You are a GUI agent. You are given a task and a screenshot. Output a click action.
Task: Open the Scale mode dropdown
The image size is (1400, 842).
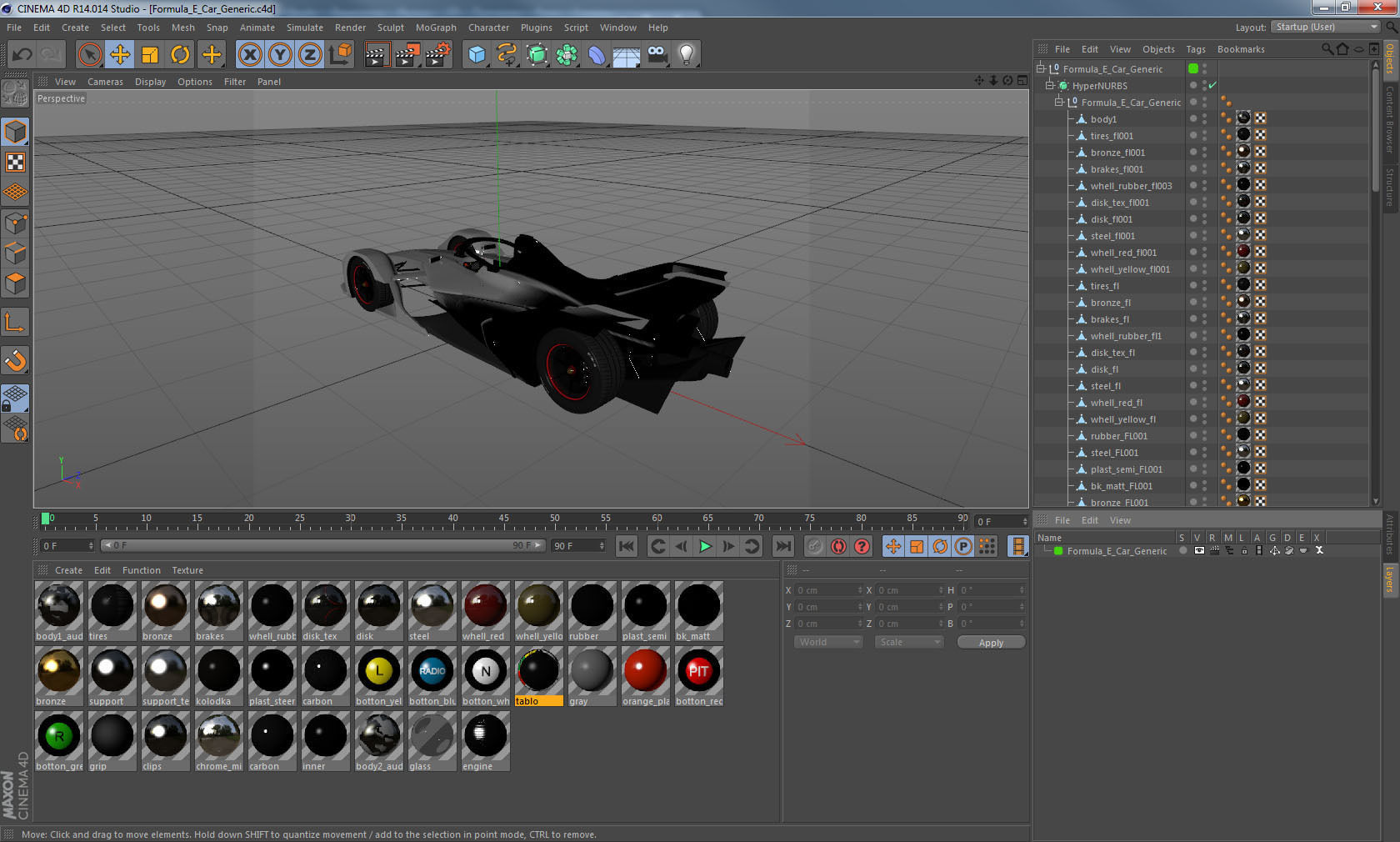pyautogui.click(x=909, y=642)
